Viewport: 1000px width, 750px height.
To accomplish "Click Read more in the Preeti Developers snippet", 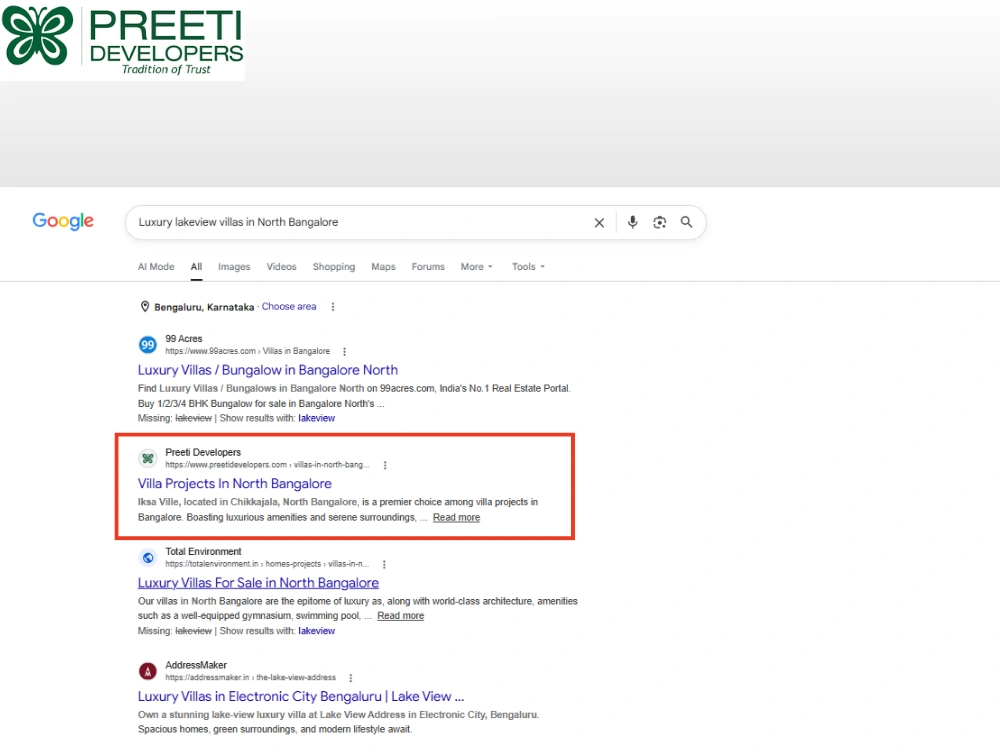I will click(x=457, y=517).
